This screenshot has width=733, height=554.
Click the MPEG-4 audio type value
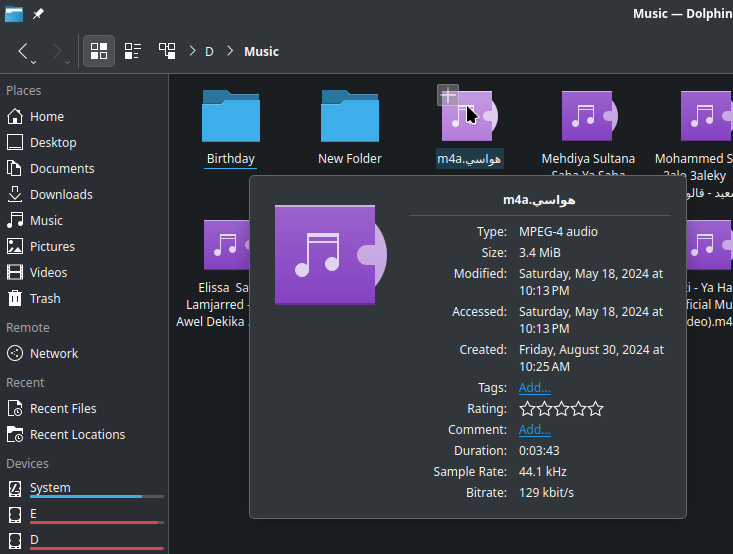[558, 232]
